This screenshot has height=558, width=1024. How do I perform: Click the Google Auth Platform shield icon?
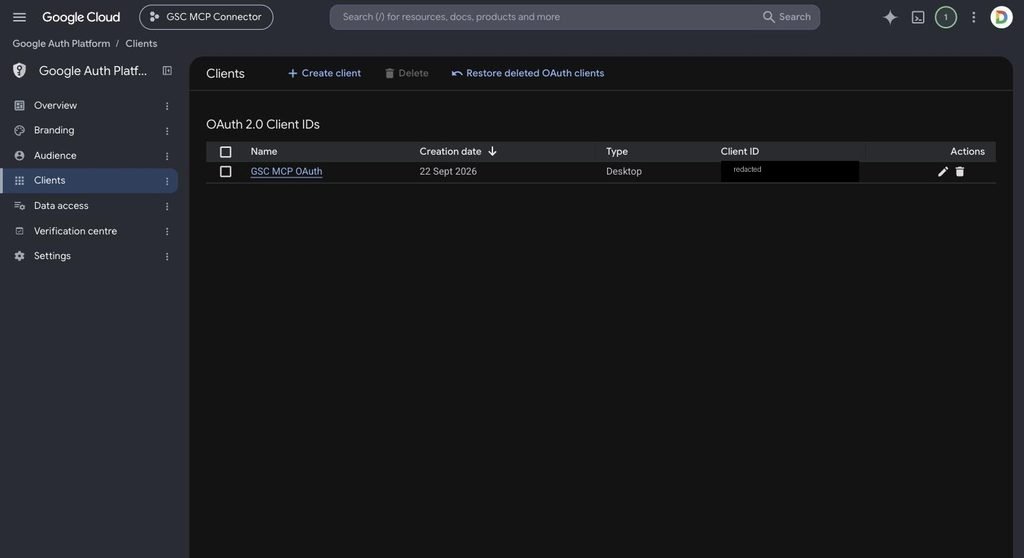[x=20, y=71]
